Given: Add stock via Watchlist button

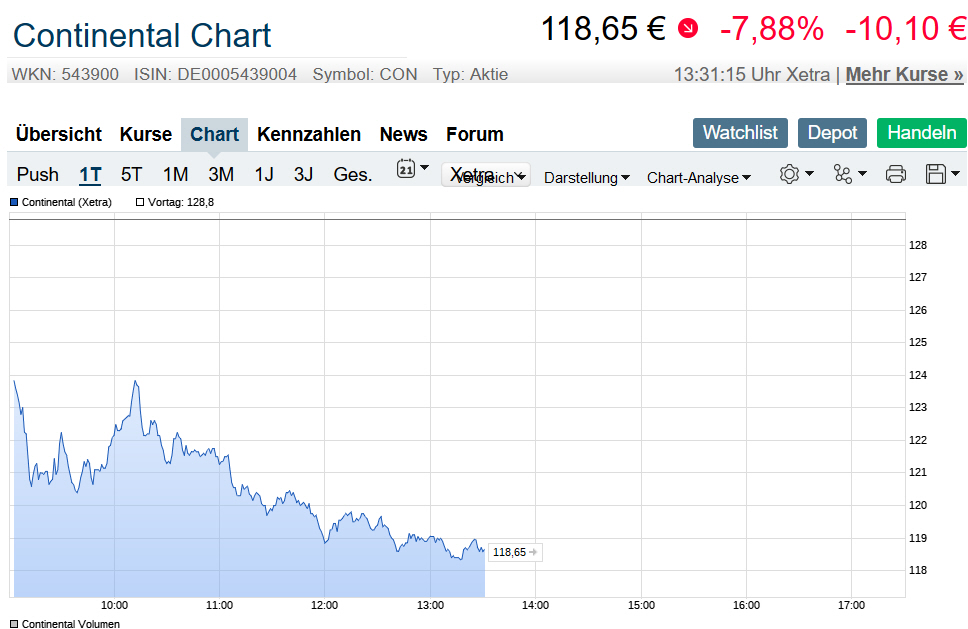Looking at the screenshot, I should point(741,133).
